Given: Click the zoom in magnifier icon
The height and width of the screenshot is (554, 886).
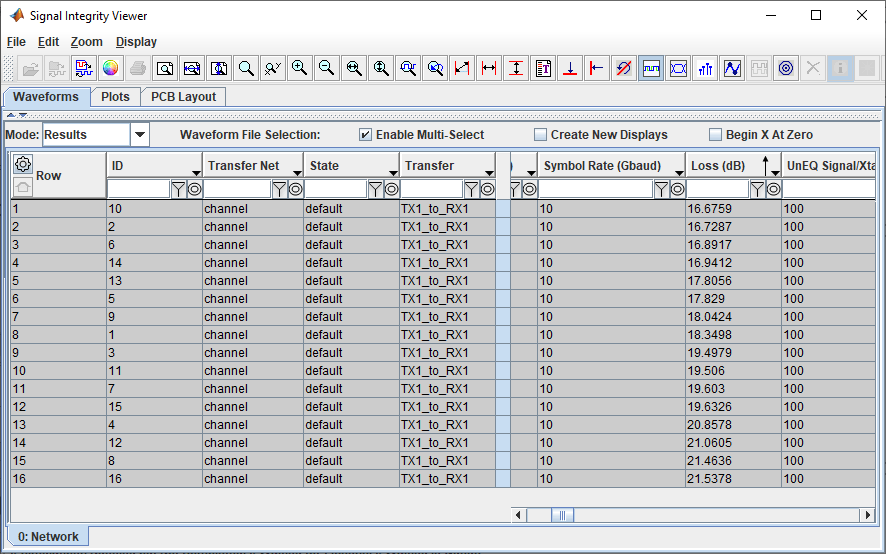Looking at the screenshot, I should [299, 68].
